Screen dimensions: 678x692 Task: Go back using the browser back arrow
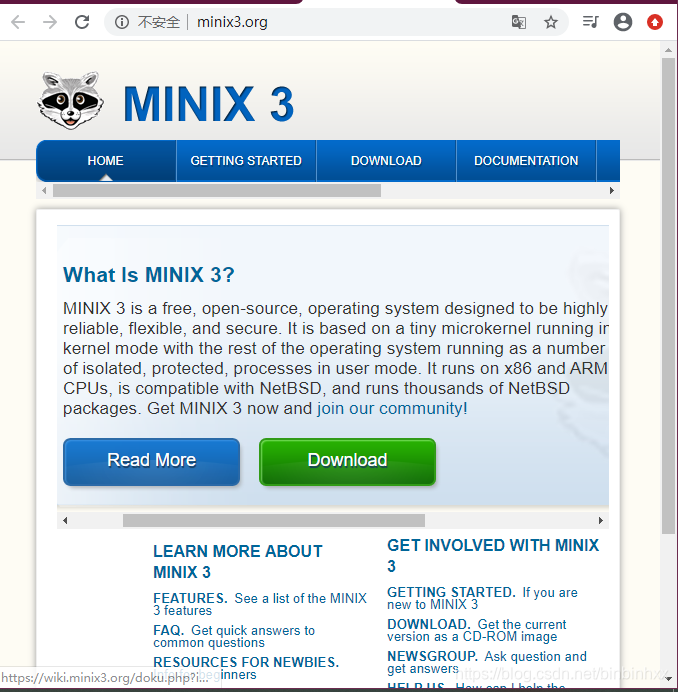18,22
